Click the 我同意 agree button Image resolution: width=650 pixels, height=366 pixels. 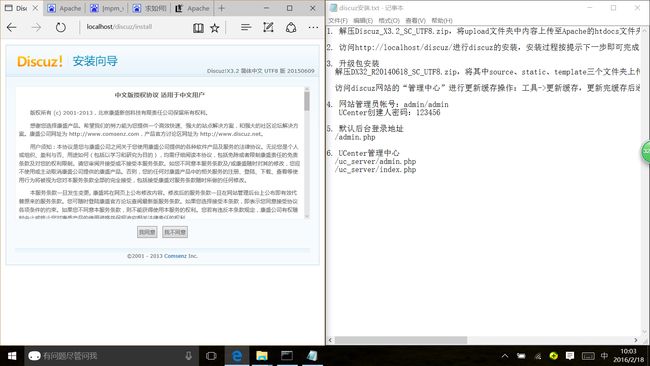coord(147,232)
